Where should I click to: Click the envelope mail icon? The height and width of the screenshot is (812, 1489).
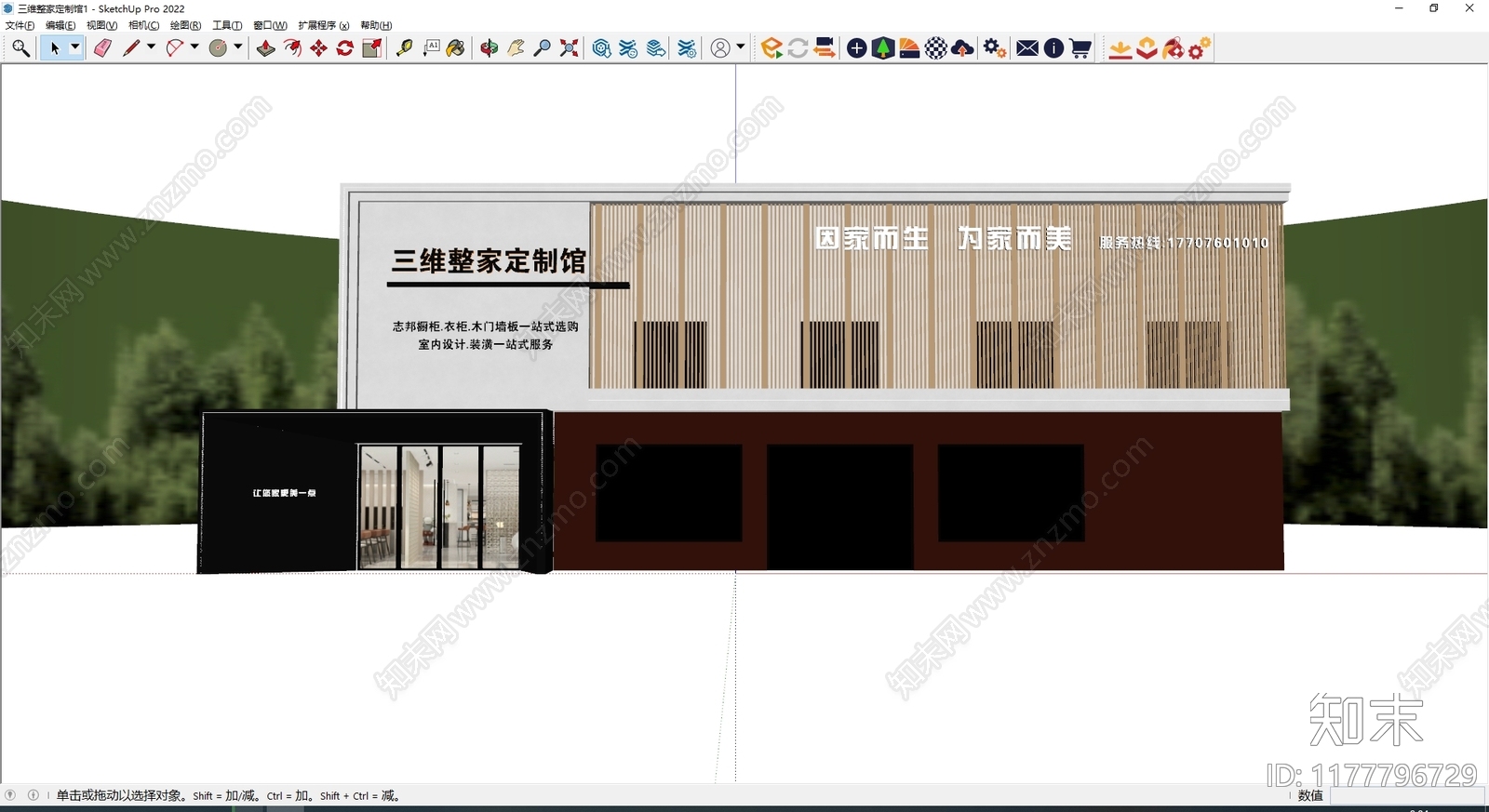(x=1027, y=48)
